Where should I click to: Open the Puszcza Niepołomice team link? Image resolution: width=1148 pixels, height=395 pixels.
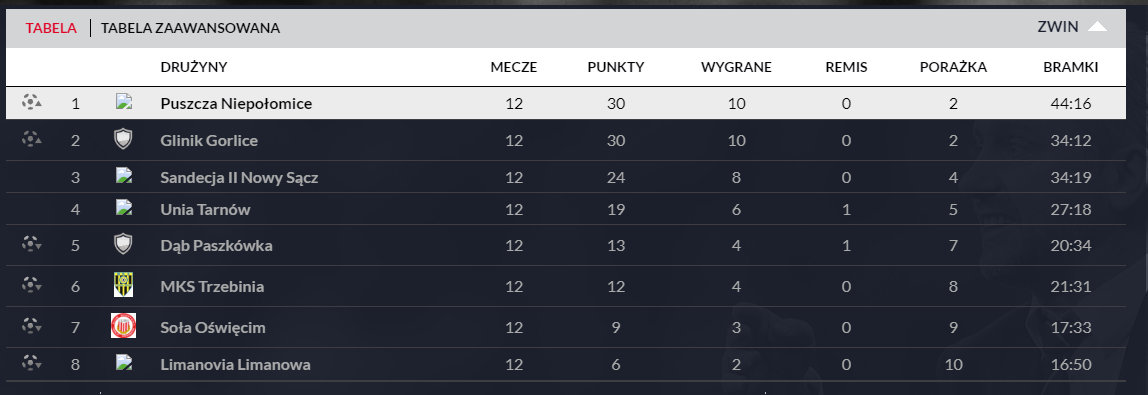pos(236,104)
